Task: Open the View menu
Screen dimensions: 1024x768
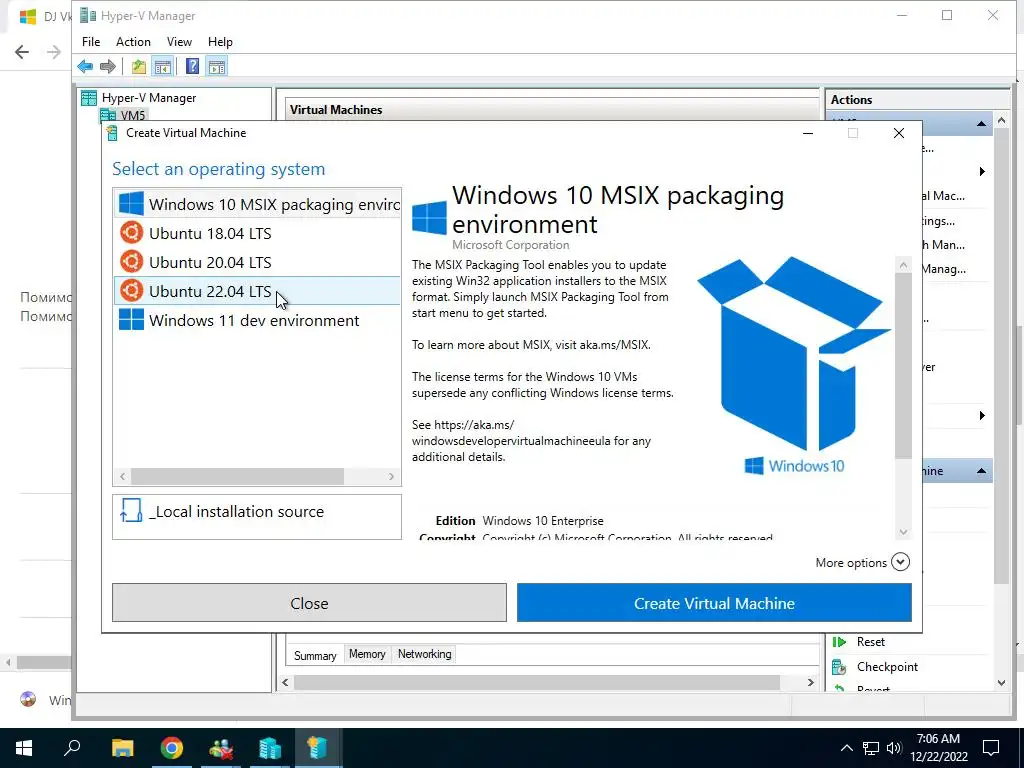Action: (179, 42)
